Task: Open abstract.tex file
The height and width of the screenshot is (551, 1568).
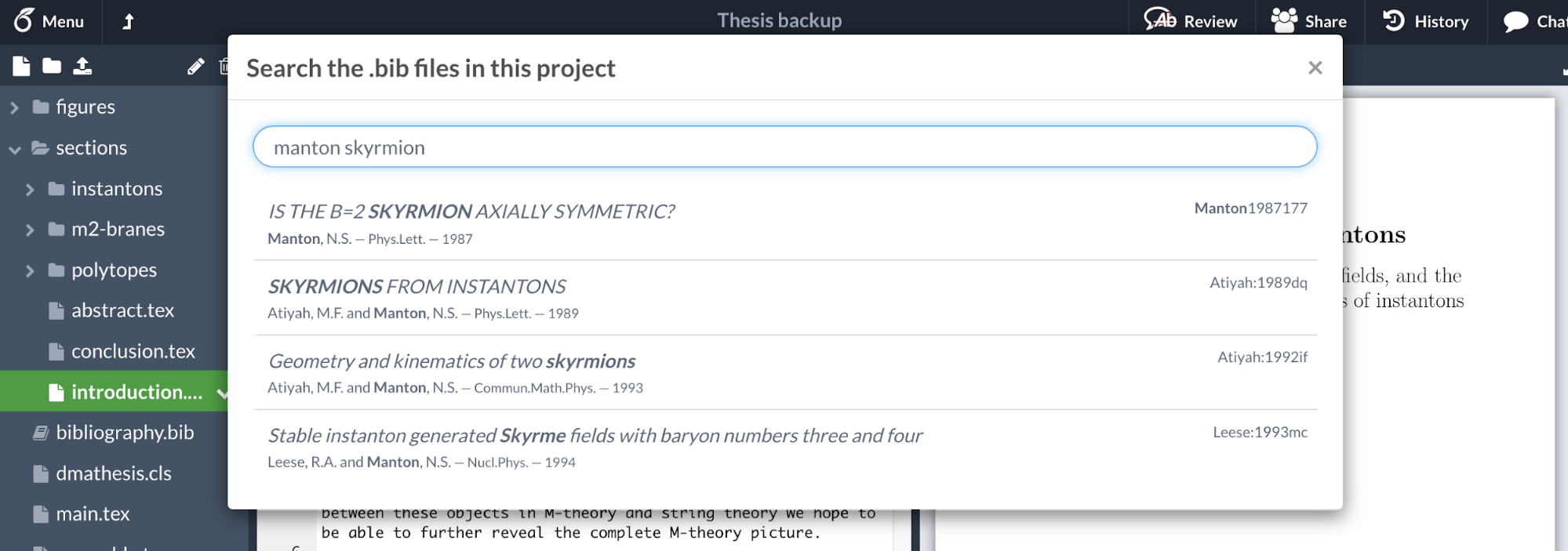Action: click(122, 310)
